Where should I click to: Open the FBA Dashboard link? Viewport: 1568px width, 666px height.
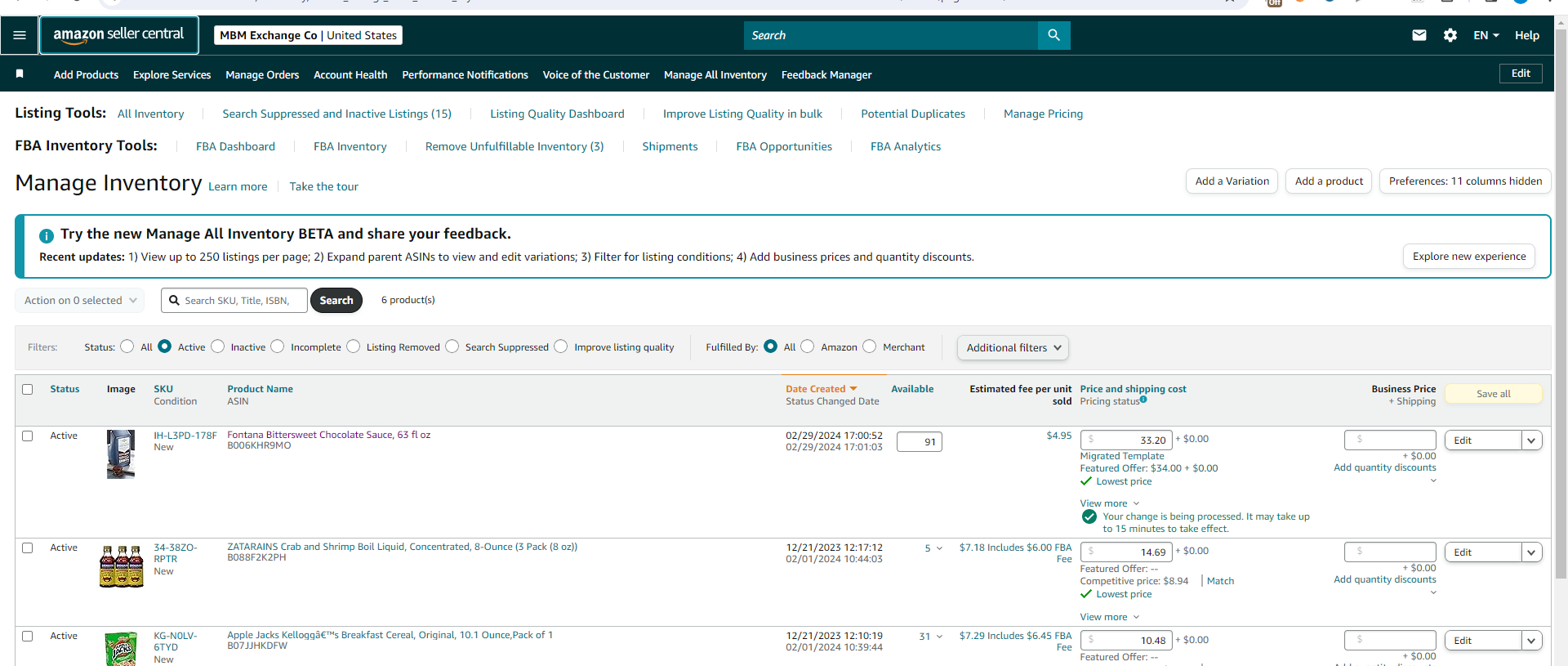click(x=235, y=147)
